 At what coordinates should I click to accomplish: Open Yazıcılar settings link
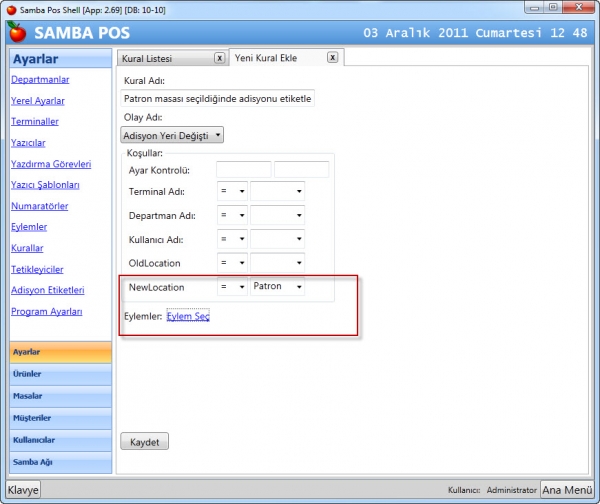point(28,143)
